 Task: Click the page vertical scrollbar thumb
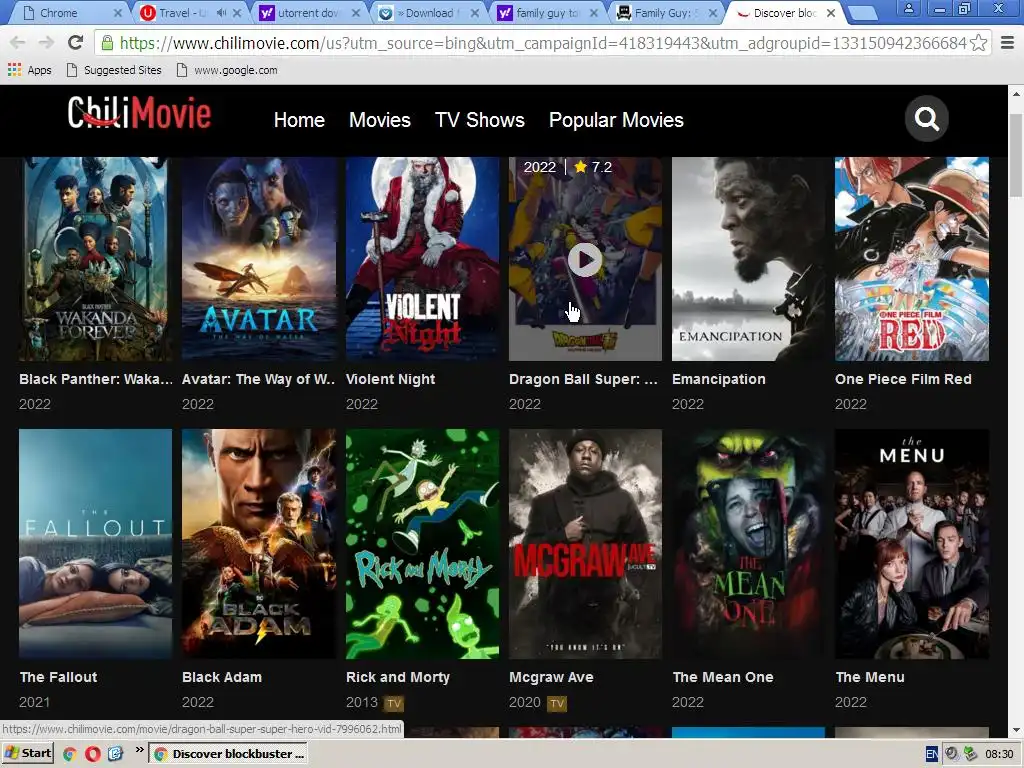[x=1016, y=155]
